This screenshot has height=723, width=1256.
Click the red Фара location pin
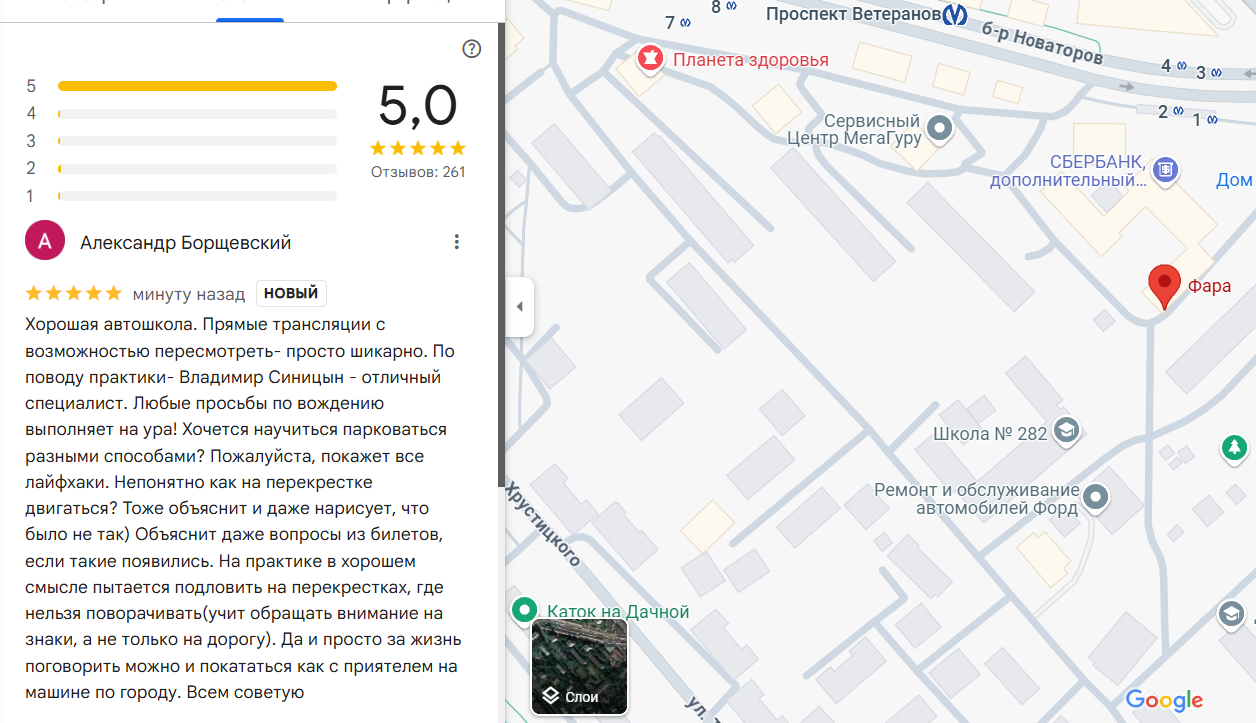pos(1163,286)
